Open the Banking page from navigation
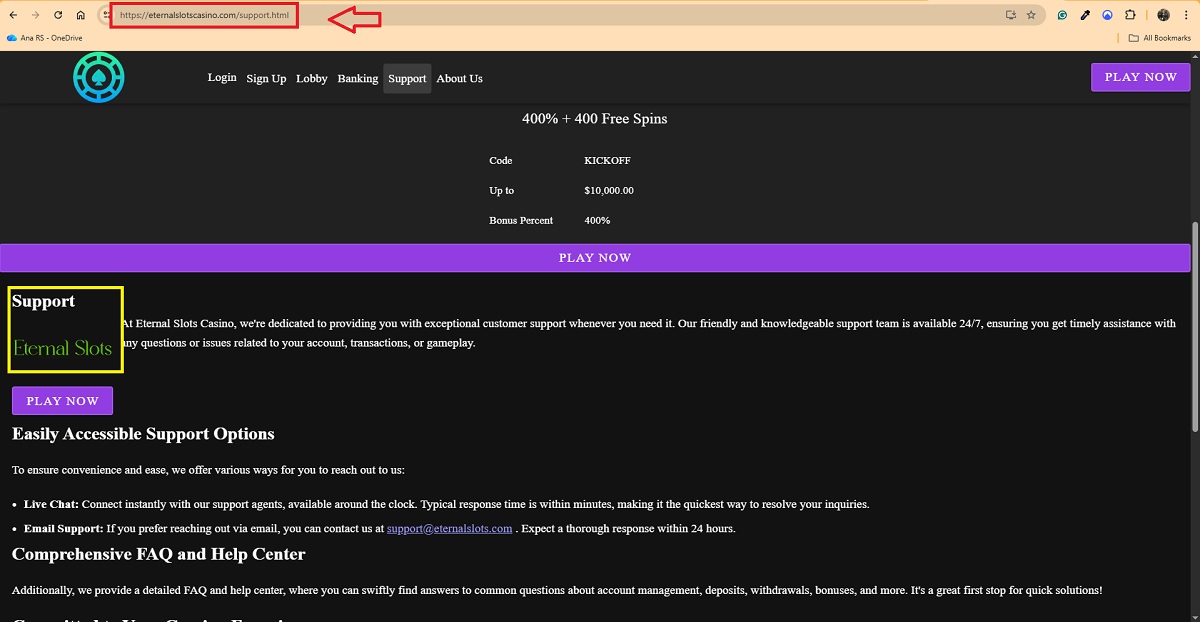The width and height of the screenshot is (1200, 622). (357, 78)
